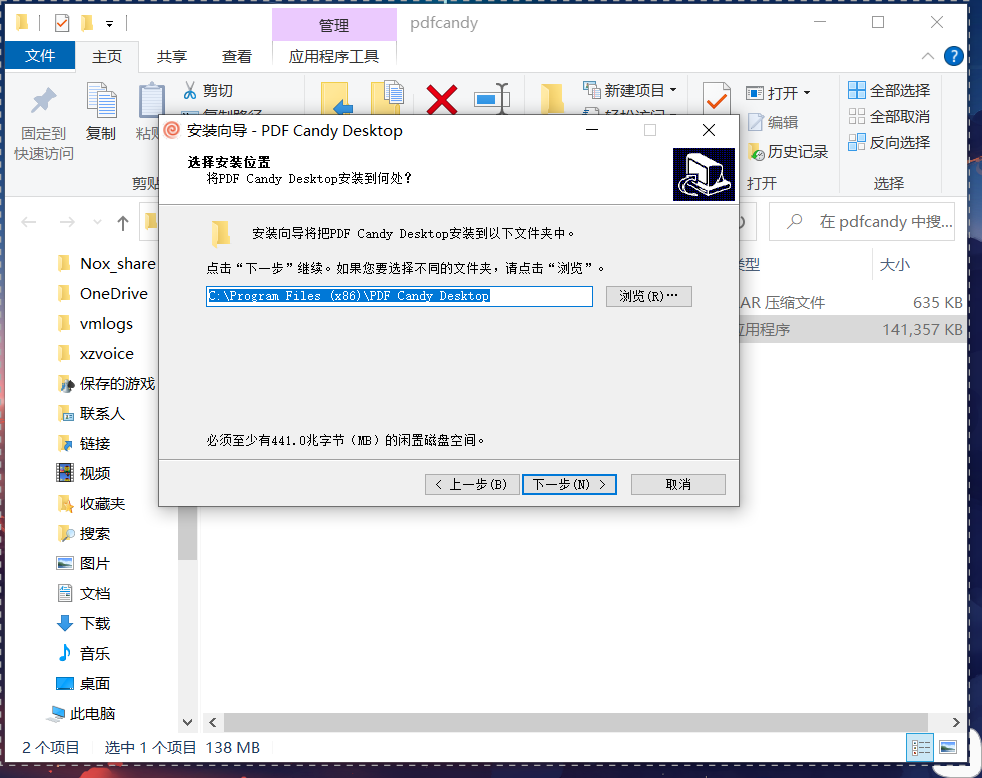This screenshot has height=778, width=982.
Task: Switch to the 查看 ribbon tab
Action: [x=237, y=56]
